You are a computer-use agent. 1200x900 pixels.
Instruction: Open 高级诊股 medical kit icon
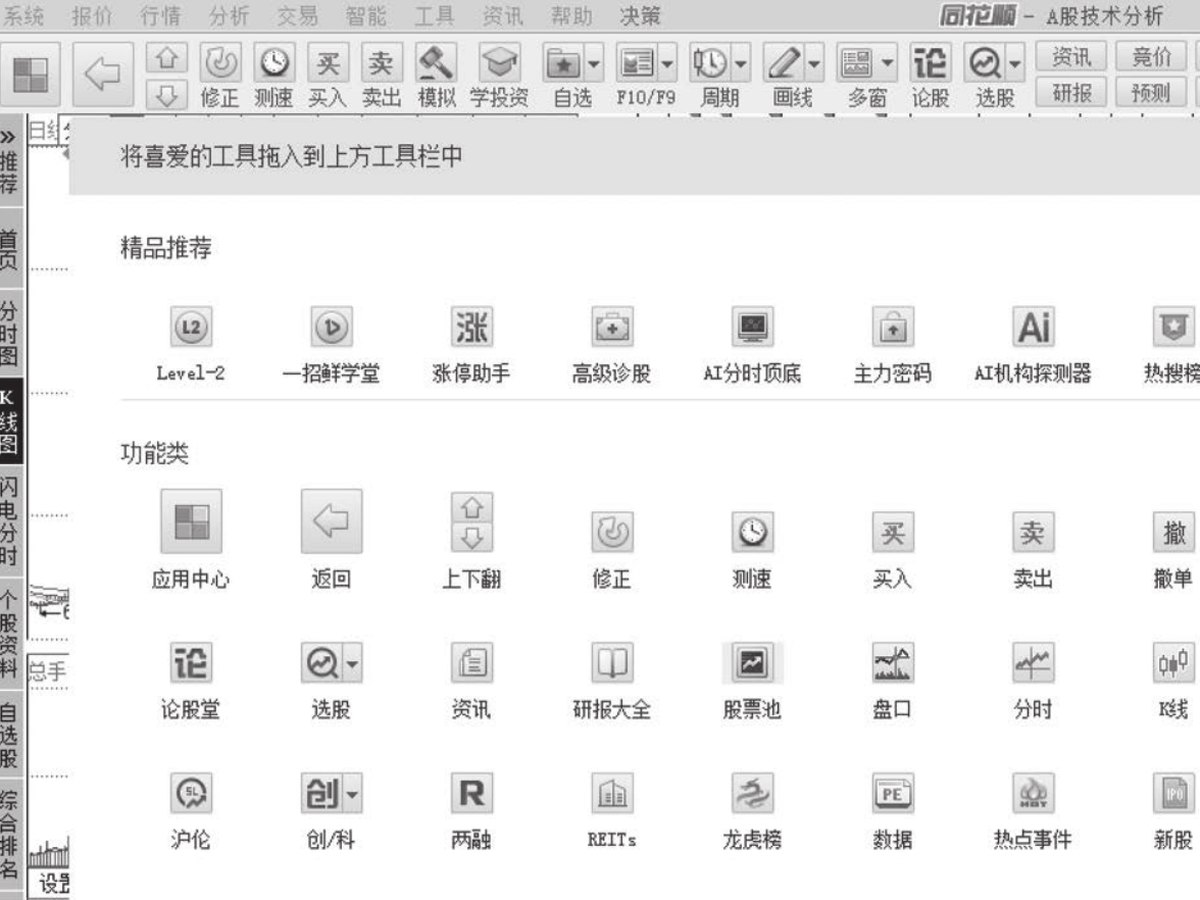tap(611, 327)
